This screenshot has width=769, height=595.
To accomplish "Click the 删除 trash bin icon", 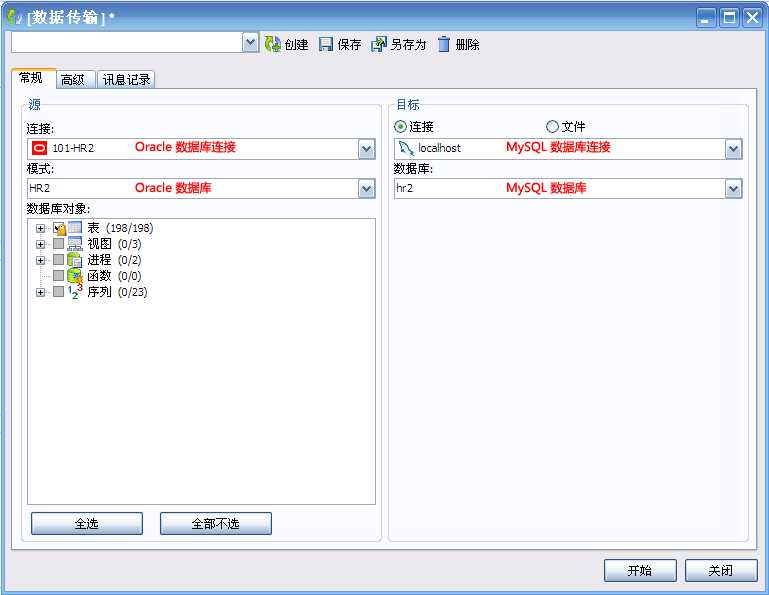I will (443, 44).
